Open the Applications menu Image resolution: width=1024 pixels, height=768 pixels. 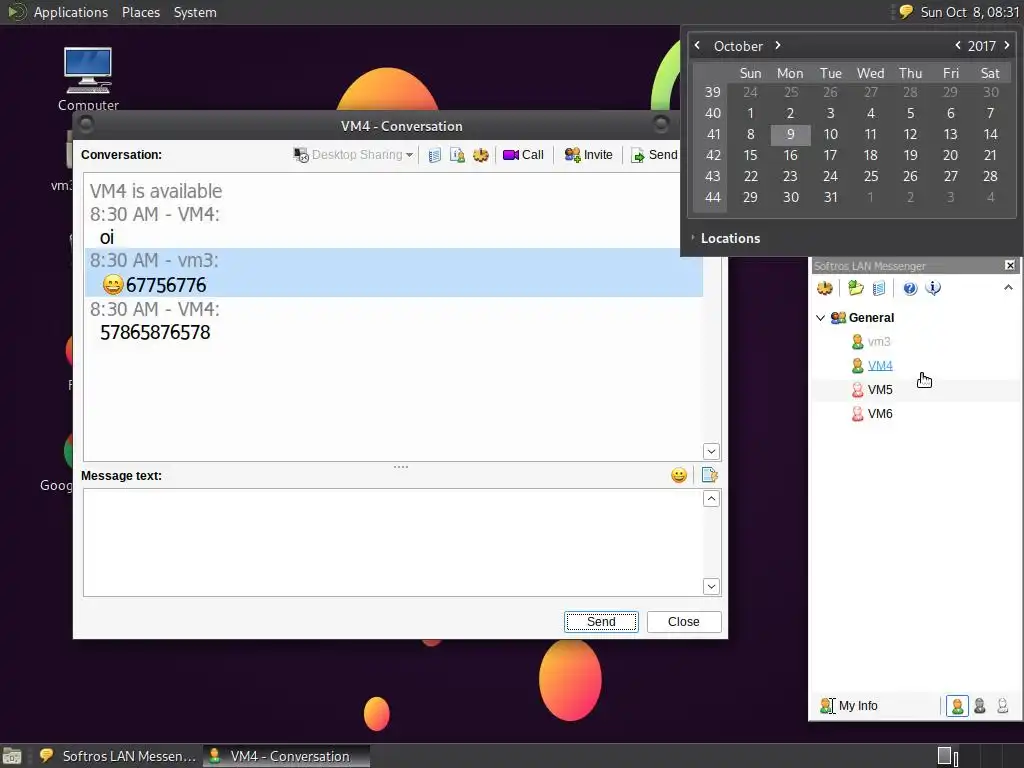[x=71, y=12]
